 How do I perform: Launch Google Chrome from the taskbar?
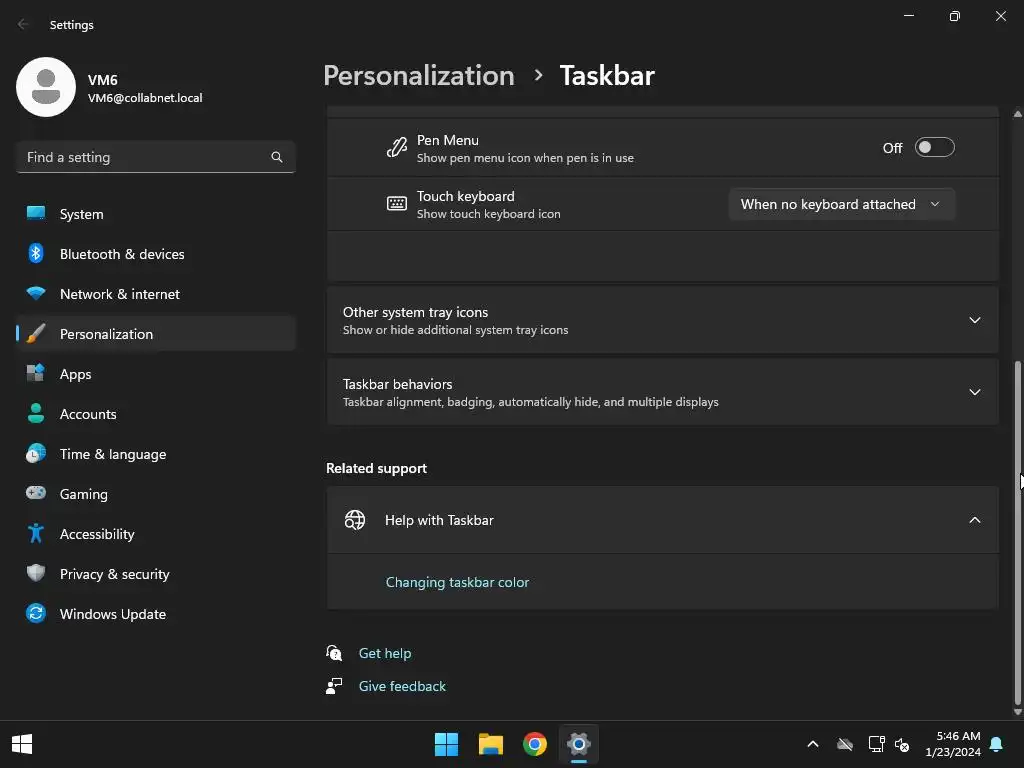coord(535,744)
